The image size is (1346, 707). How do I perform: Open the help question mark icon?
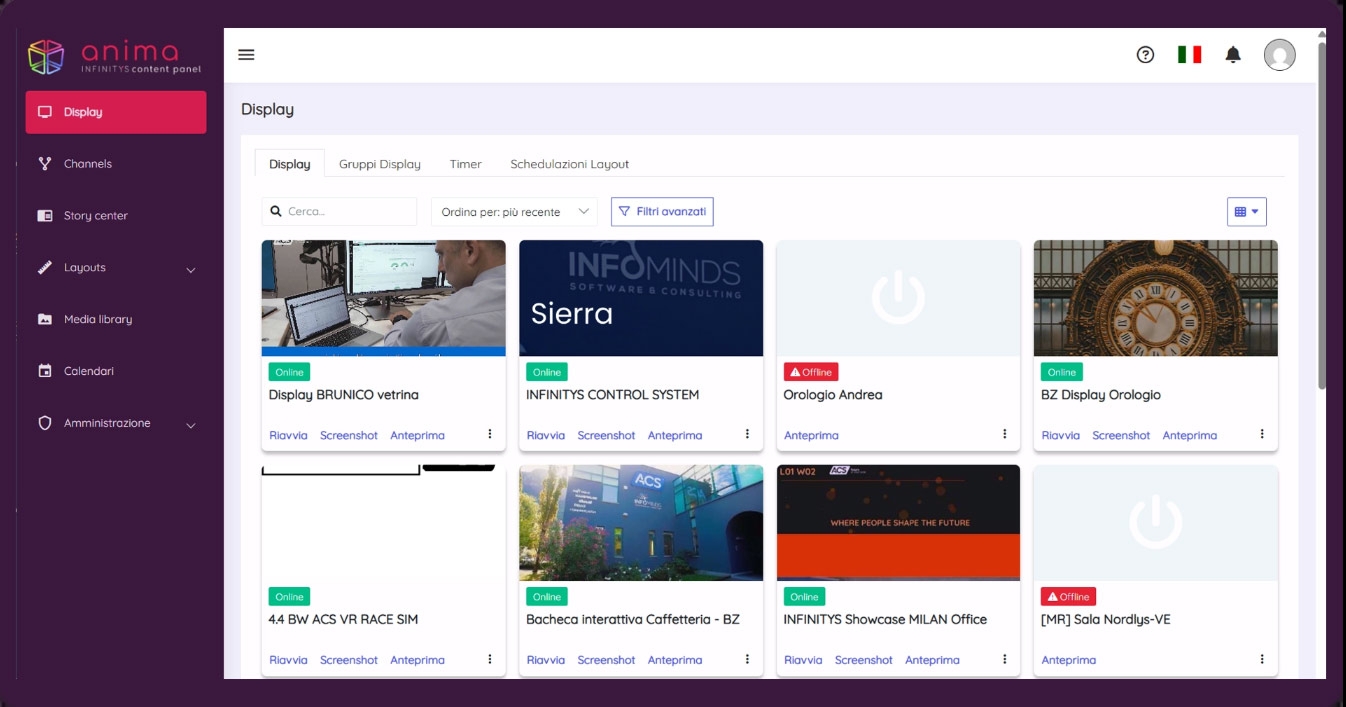click(1145, 55)
